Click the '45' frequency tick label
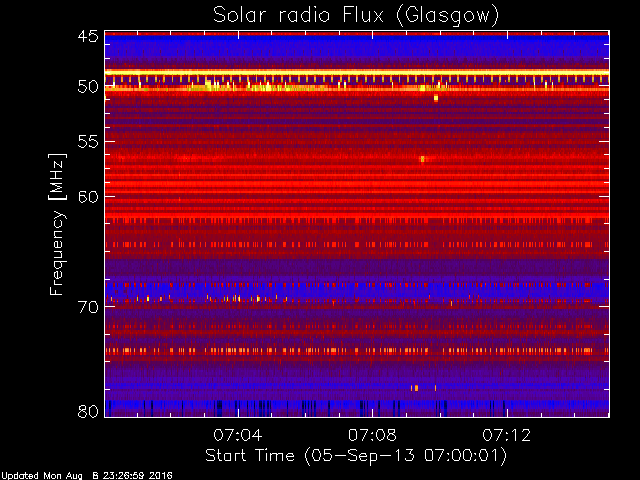 (88, 37)
